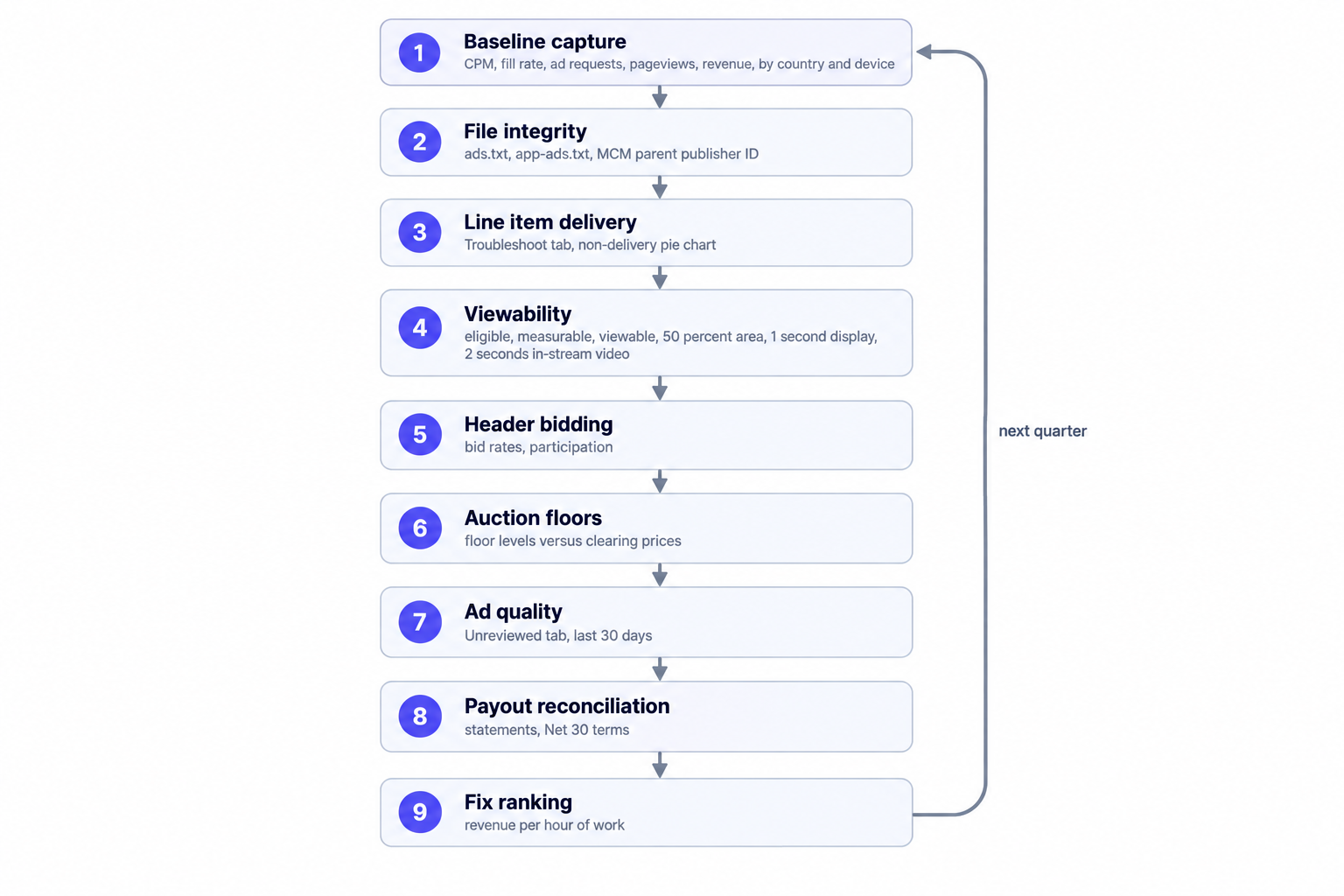The height and width of the screenshot is (896, 1344).
Task: Click the next quarter loop label
Action: coord(1042,431)
